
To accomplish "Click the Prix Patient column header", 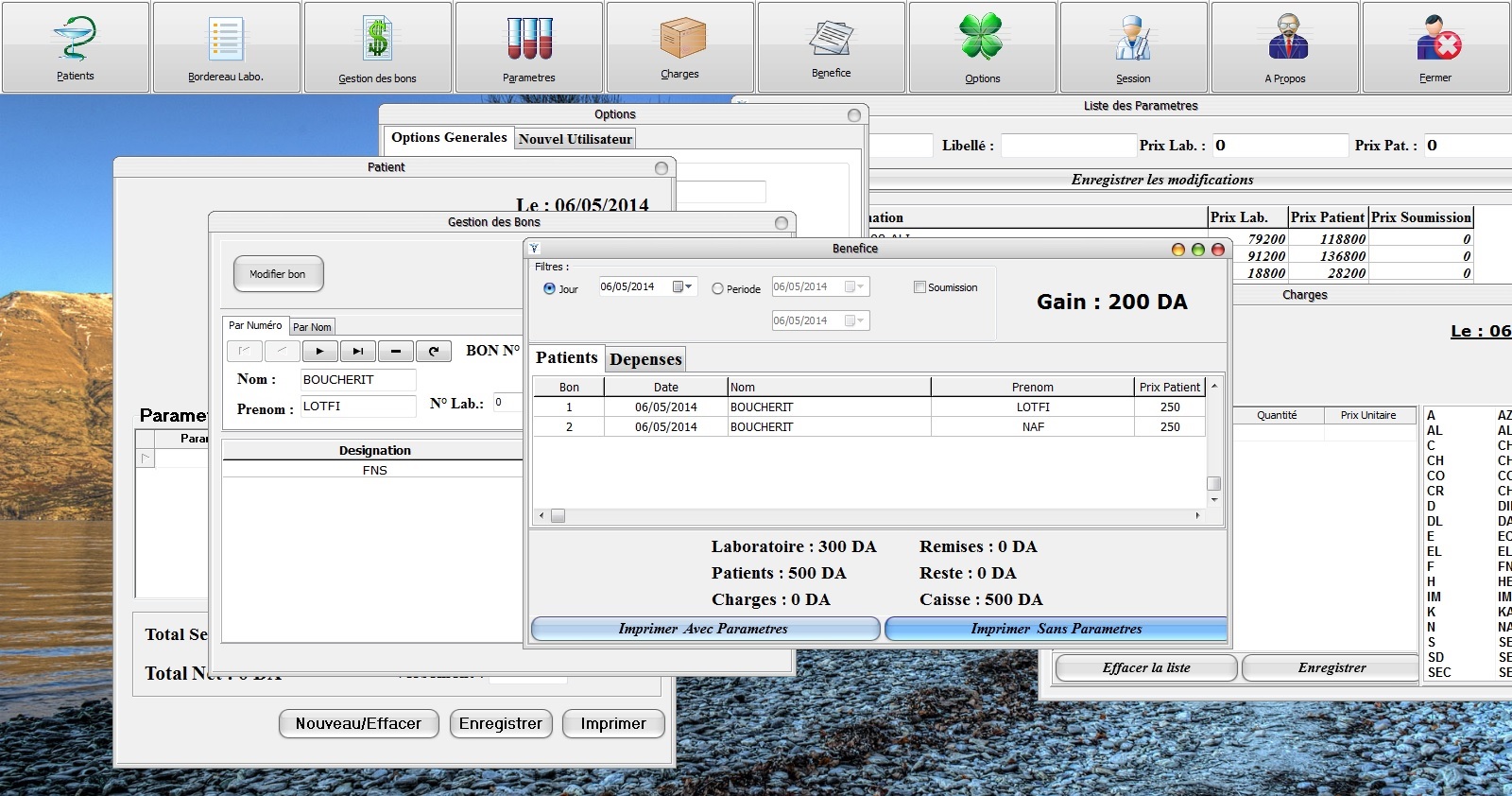I will [x=1170, y=387].
